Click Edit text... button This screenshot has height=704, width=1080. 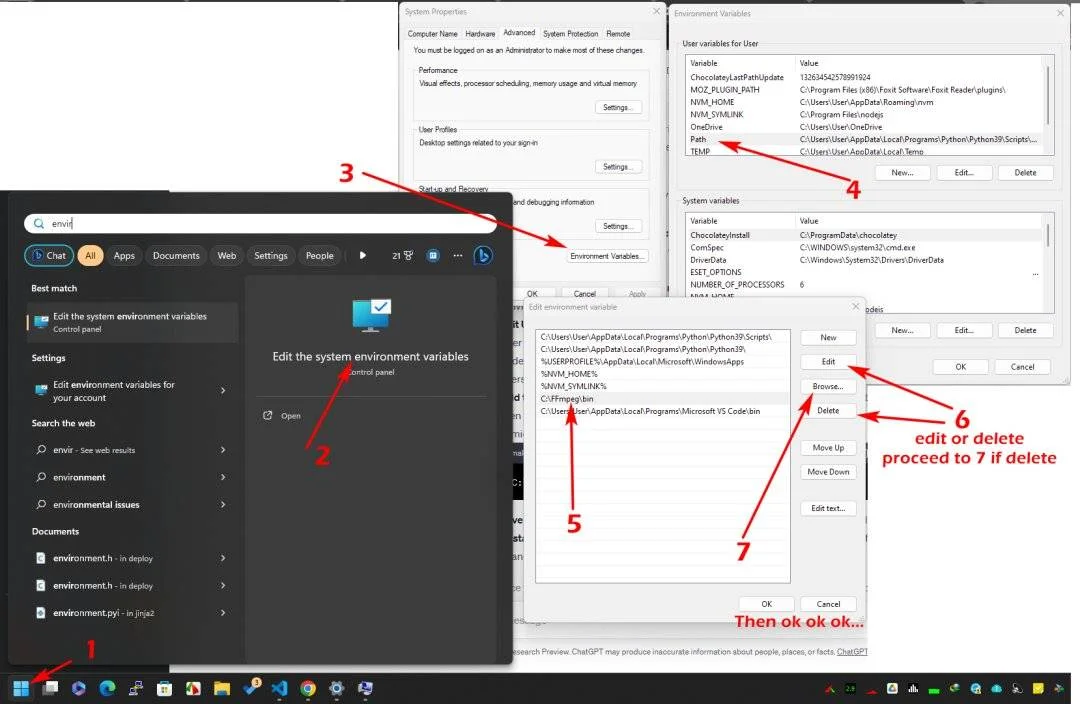click(x=828, y=508)
